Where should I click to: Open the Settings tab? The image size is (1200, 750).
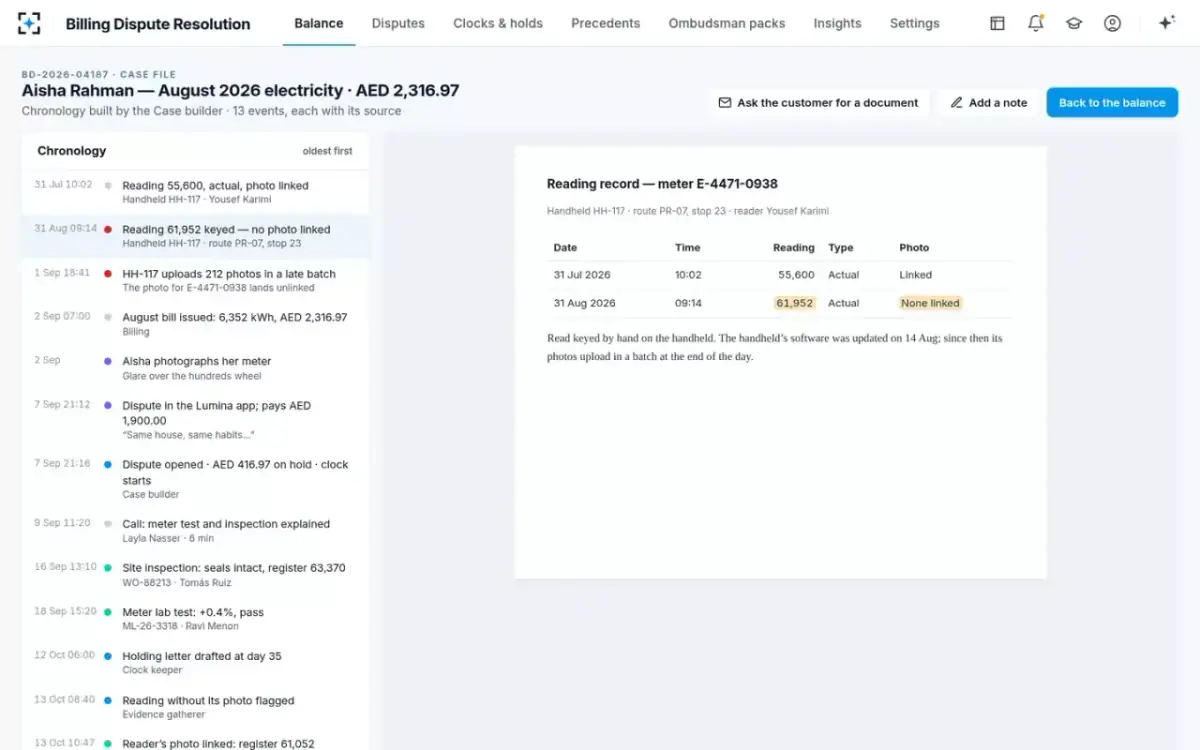(914, 23)
